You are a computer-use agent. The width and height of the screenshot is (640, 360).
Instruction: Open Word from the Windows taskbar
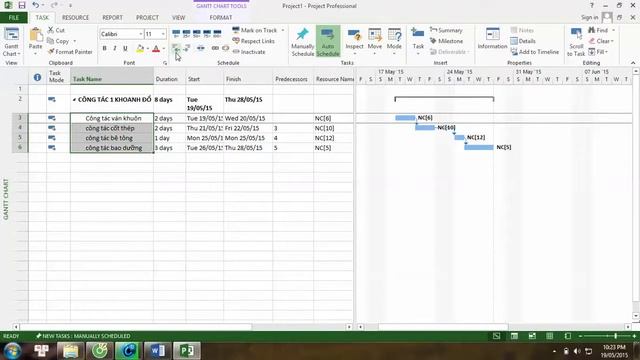[x=158, y=350]
